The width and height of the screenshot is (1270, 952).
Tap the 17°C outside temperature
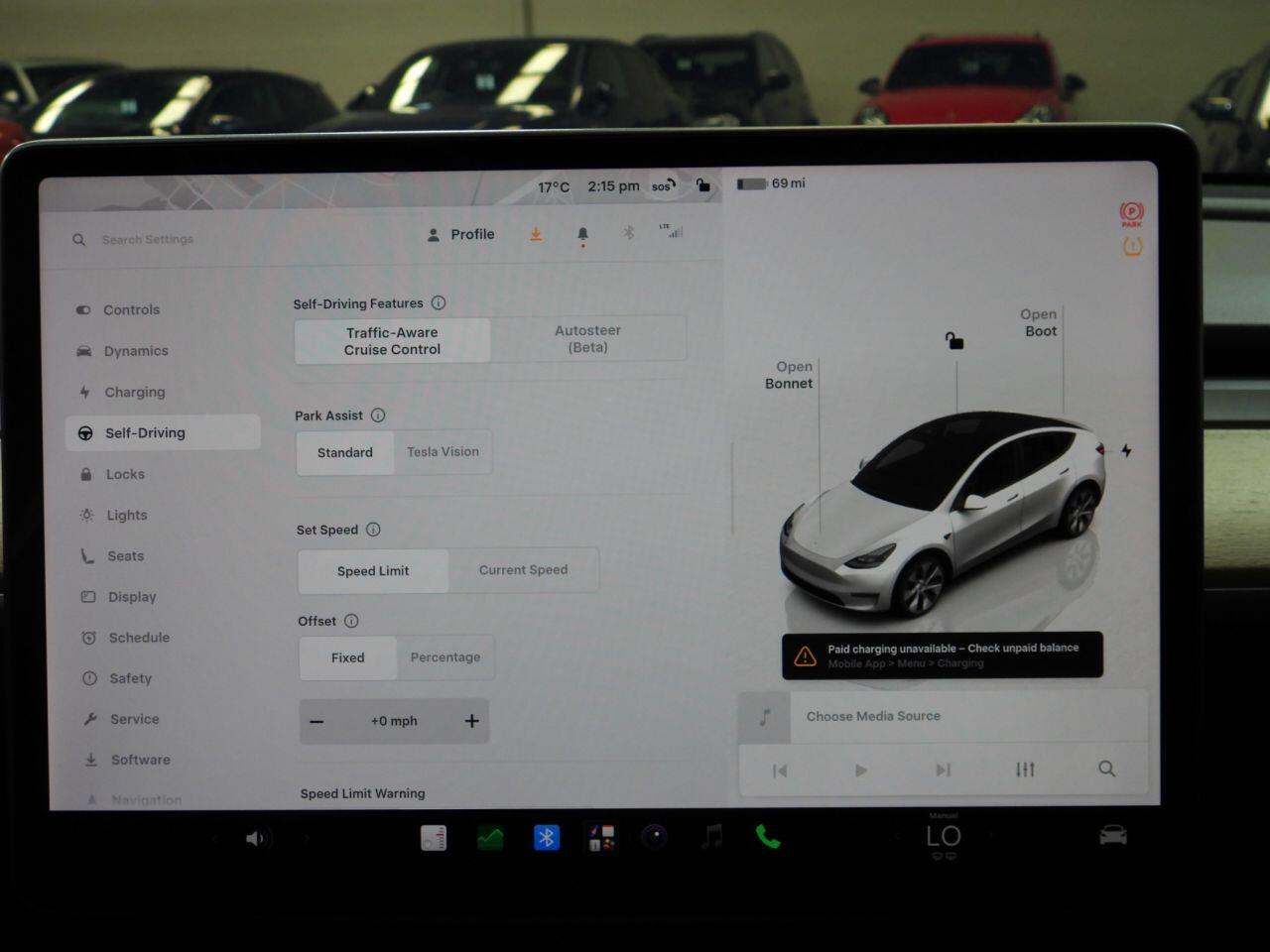coord(554,186)
